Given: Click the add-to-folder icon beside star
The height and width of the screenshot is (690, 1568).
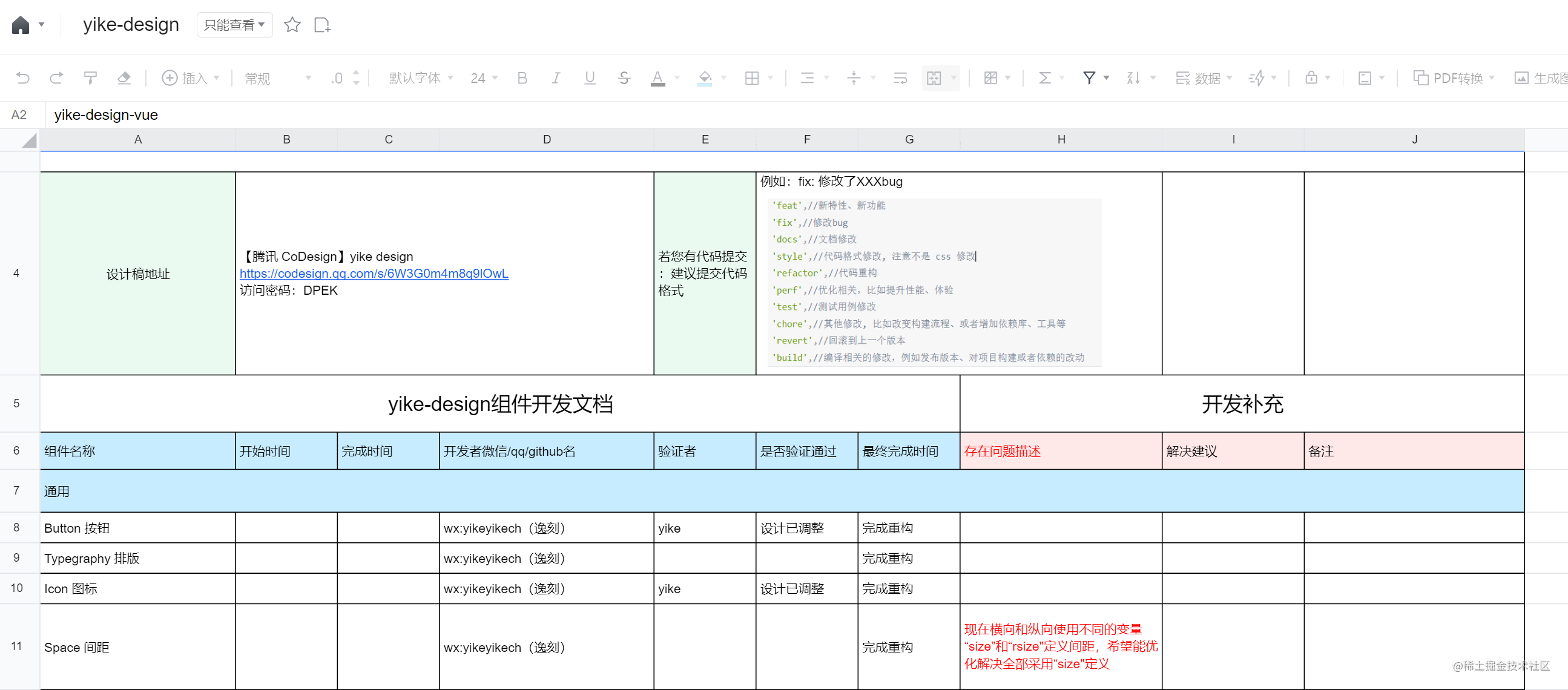Looking at the screenshot, I should click(322, 25).
